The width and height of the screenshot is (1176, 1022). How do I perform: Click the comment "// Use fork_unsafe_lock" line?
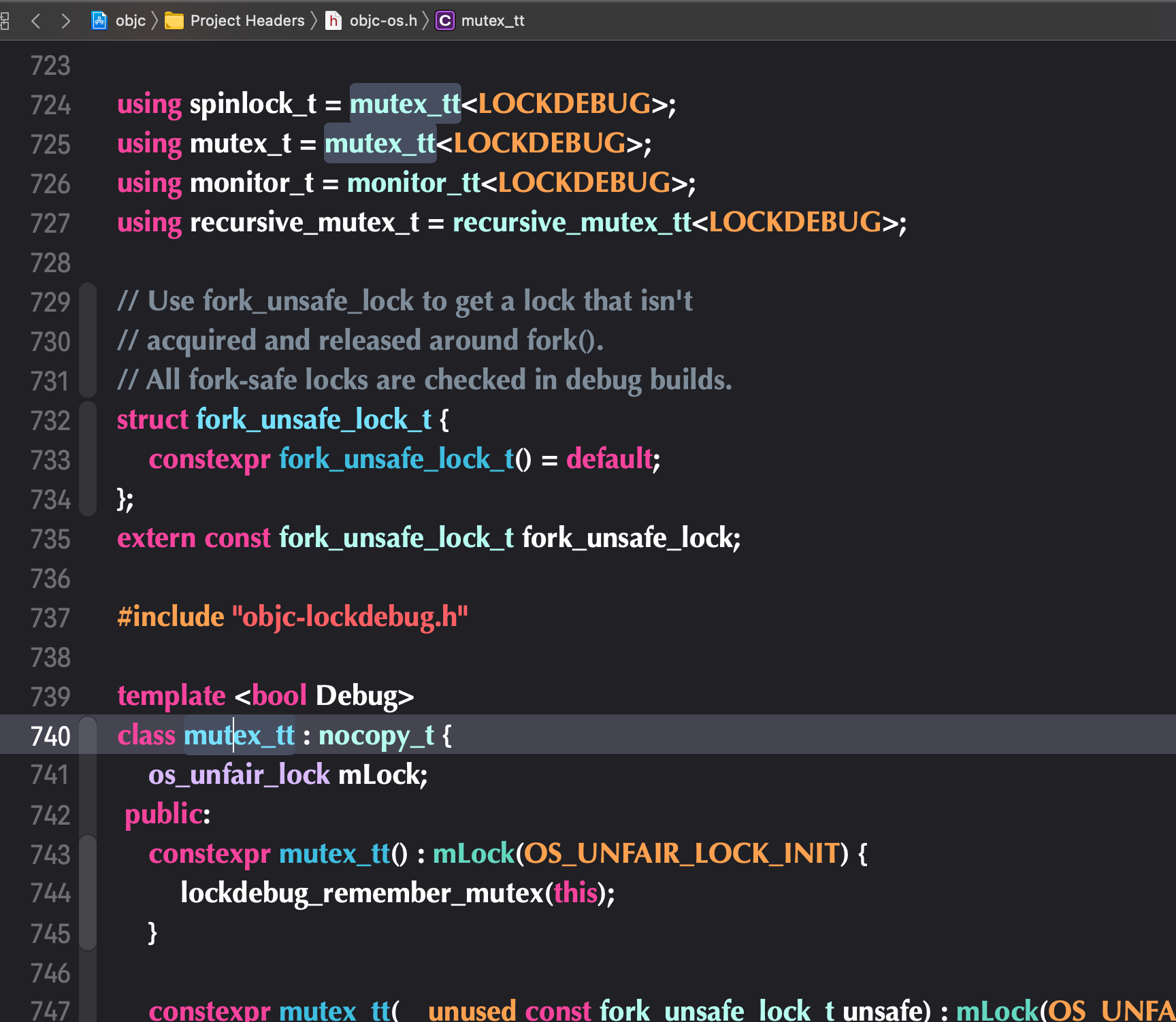(405, 301)
